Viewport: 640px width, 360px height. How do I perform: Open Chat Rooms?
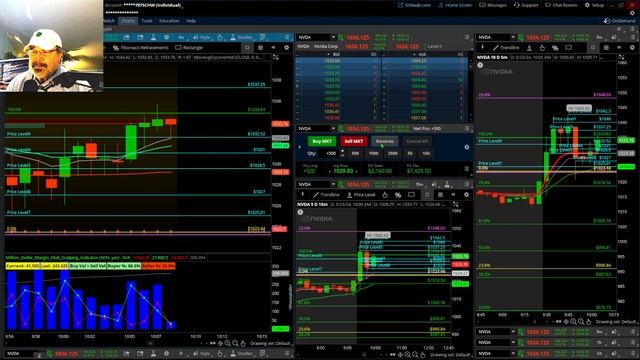click(561, 5)
